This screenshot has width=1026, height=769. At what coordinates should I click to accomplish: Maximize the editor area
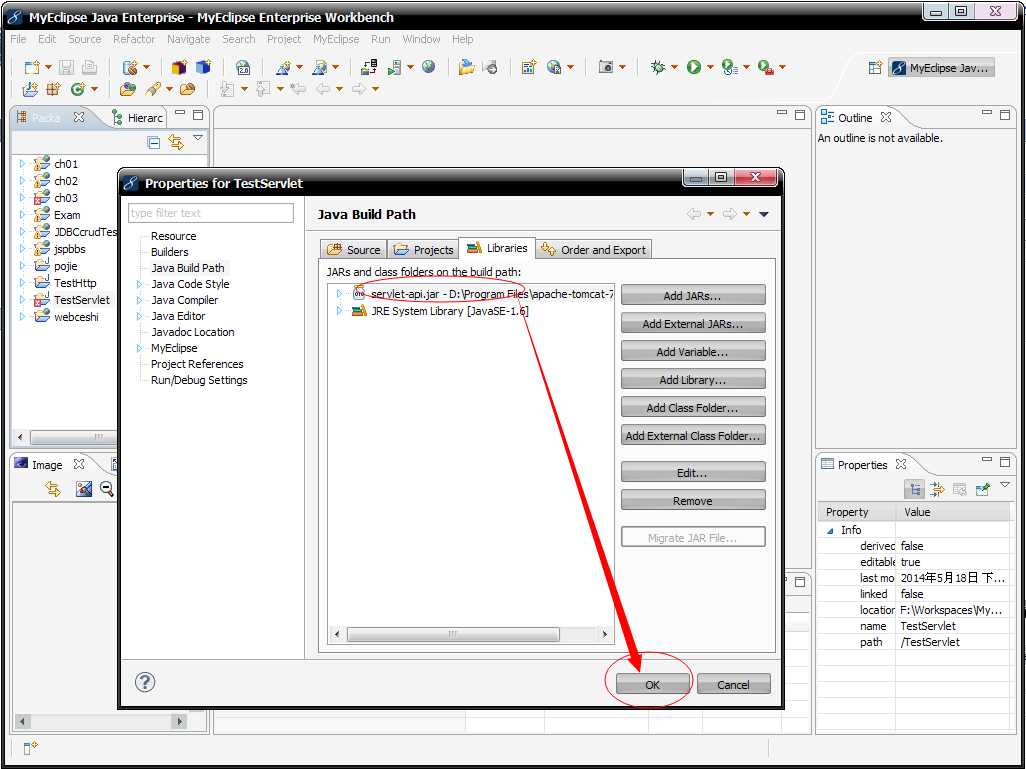(x=800, y=115)
